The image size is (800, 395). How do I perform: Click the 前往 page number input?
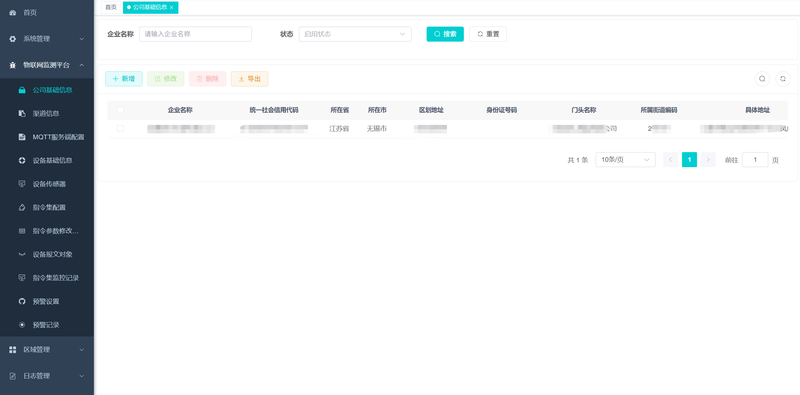(x=755, y=160)
